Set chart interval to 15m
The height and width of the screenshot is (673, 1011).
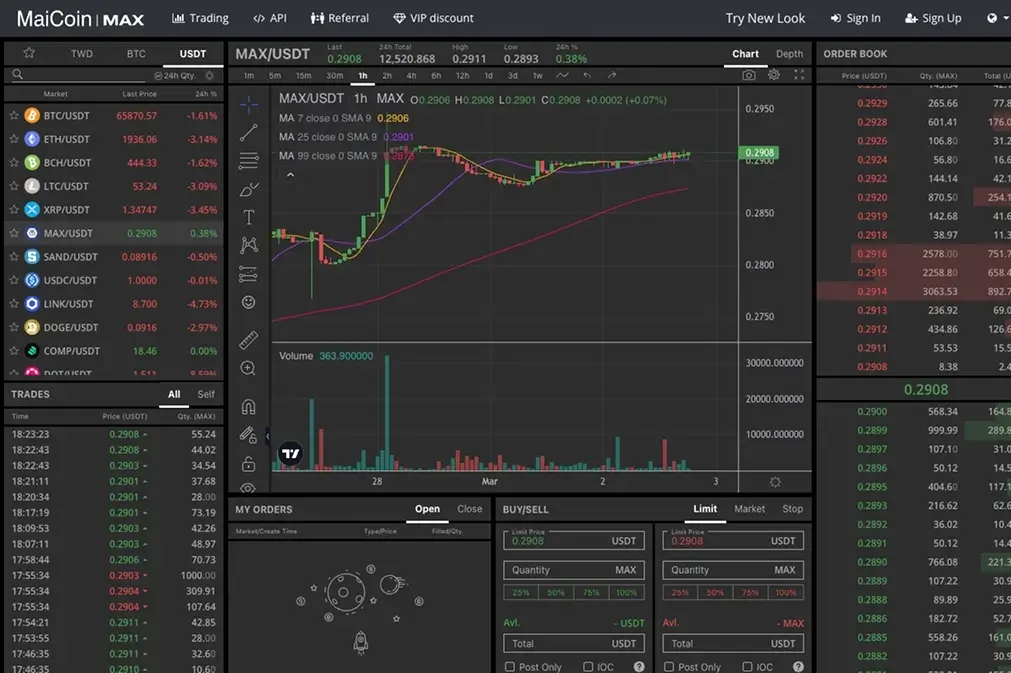[x=303, y=75]
